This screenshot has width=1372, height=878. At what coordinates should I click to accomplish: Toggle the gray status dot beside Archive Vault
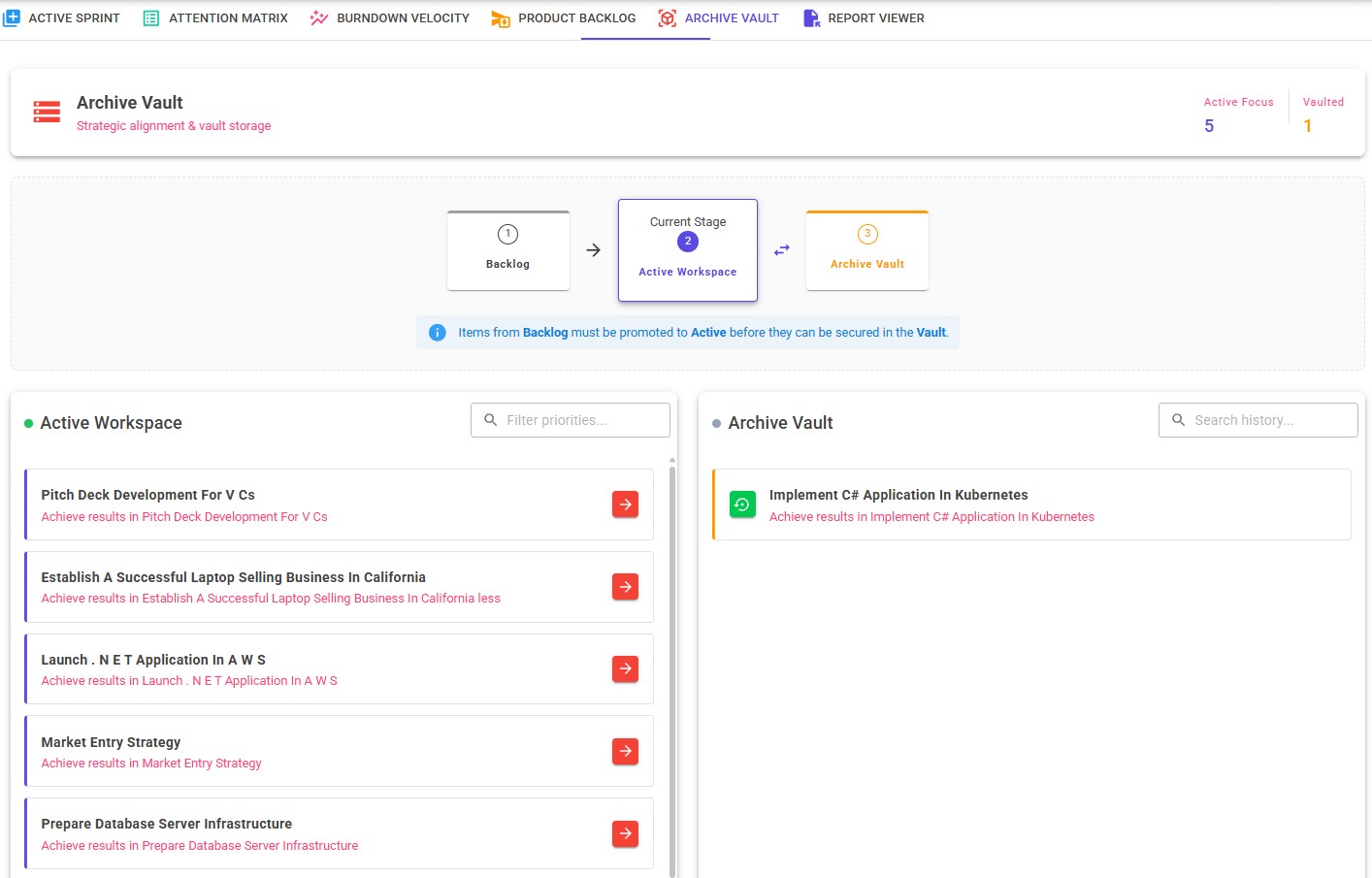715,421
